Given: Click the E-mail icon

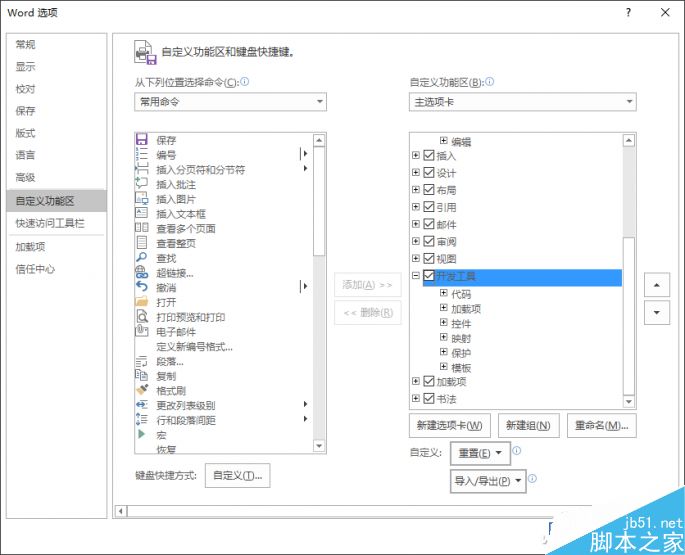Looking at the screenshot, I should pyautogui.click(x=142, y=331).
